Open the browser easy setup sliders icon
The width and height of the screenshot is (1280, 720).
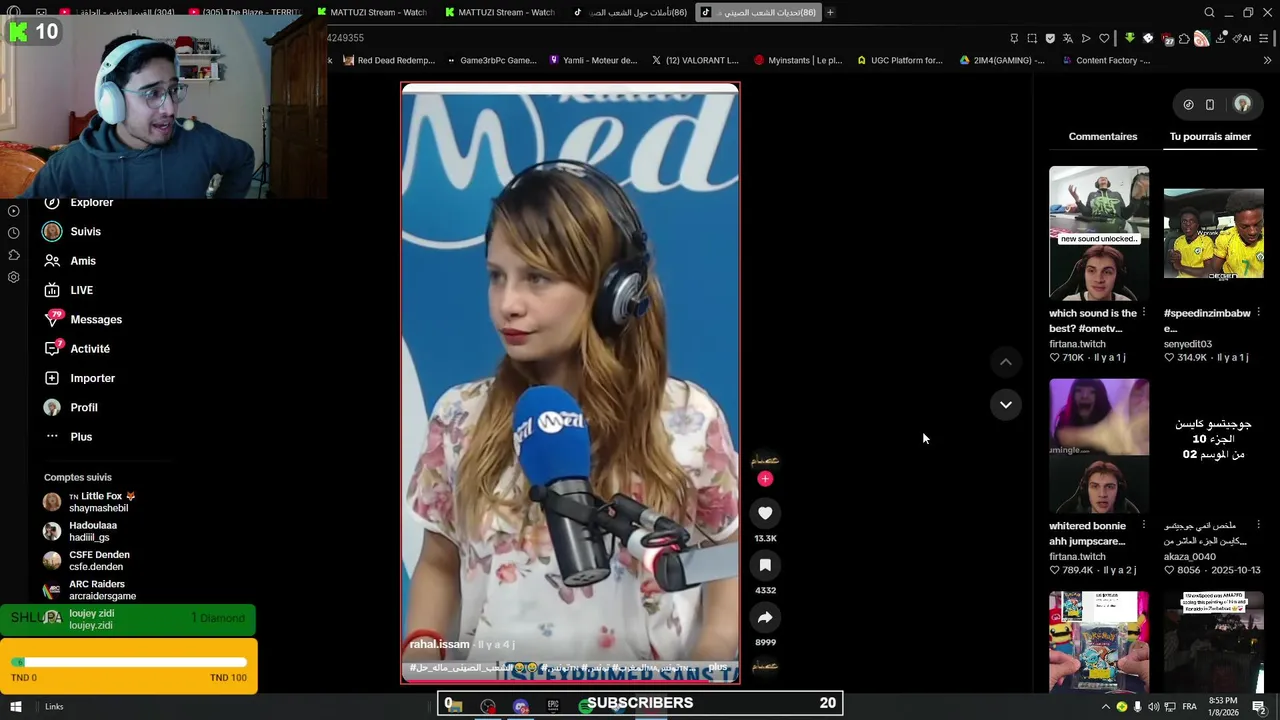coord(1265,38)
